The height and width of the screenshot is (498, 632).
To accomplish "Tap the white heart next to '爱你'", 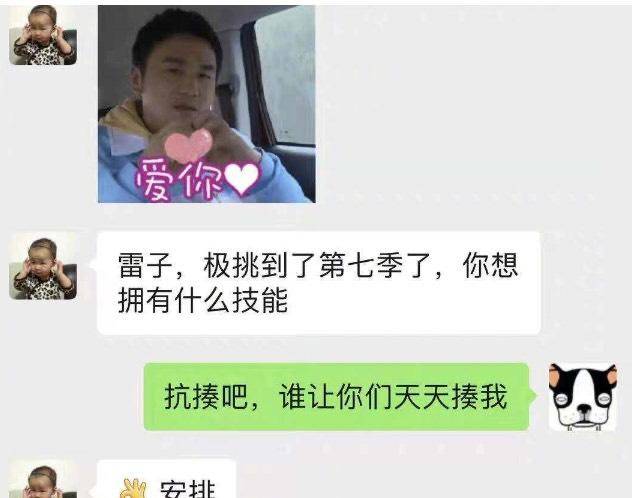I will point(241,179).
